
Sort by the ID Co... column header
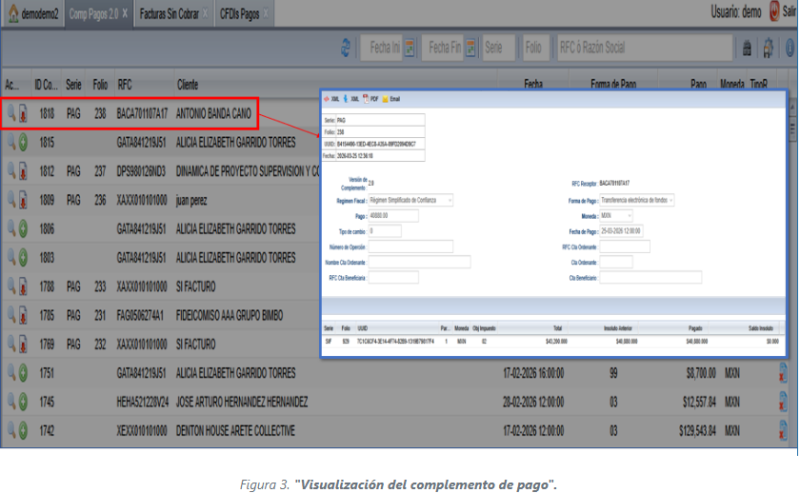click(46, 85)
